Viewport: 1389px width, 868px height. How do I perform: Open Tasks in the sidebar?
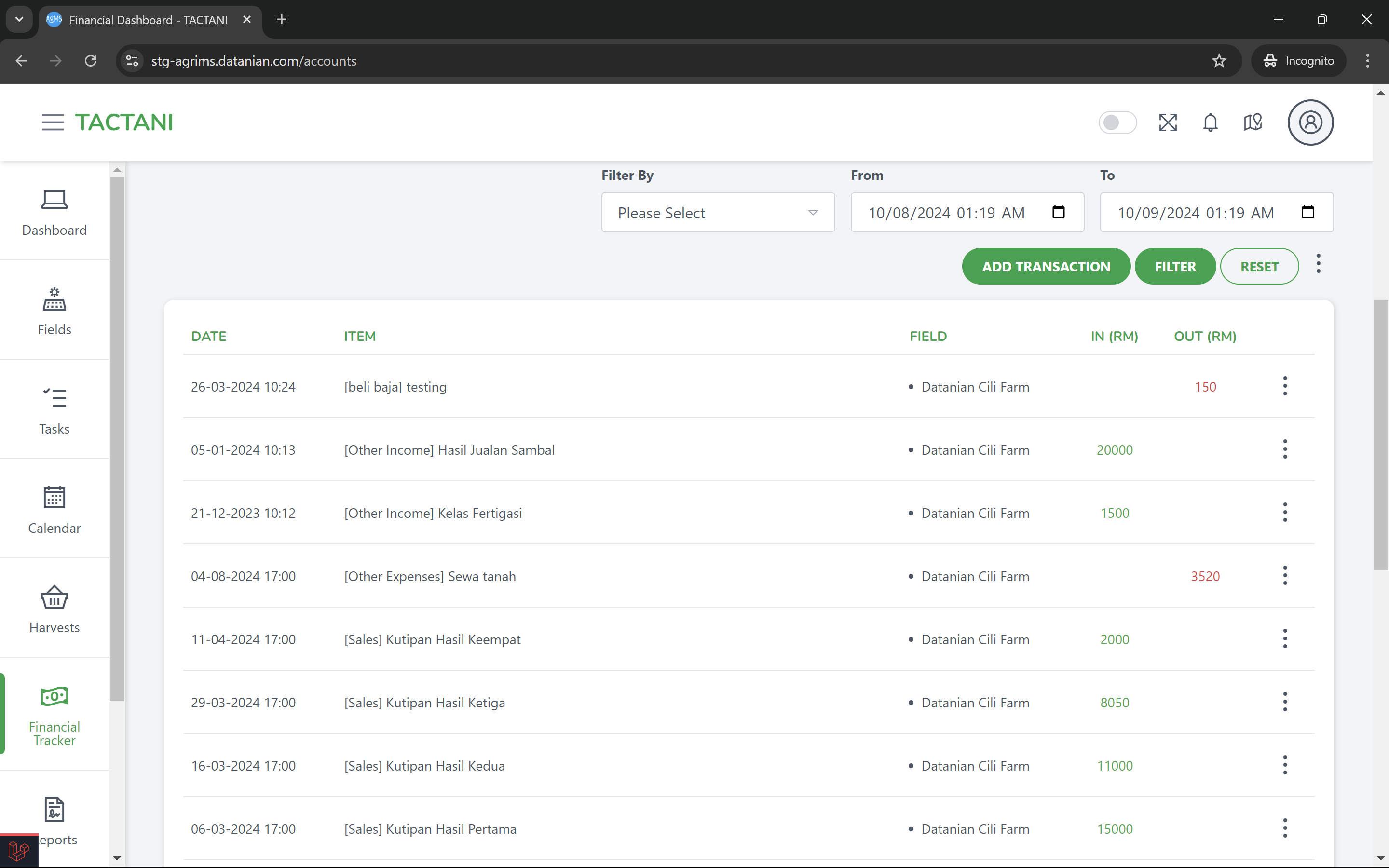point(54,411)
